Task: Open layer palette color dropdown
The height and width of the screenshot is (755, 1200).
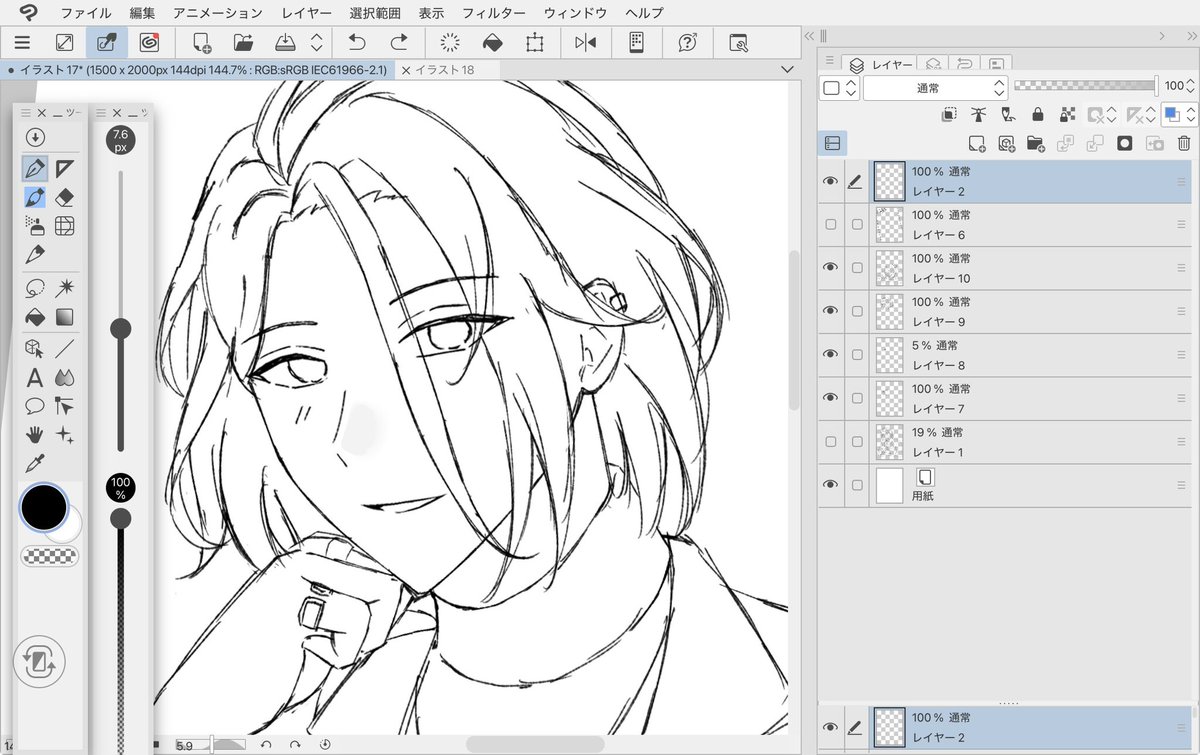Action: click(x=839, y=88)
